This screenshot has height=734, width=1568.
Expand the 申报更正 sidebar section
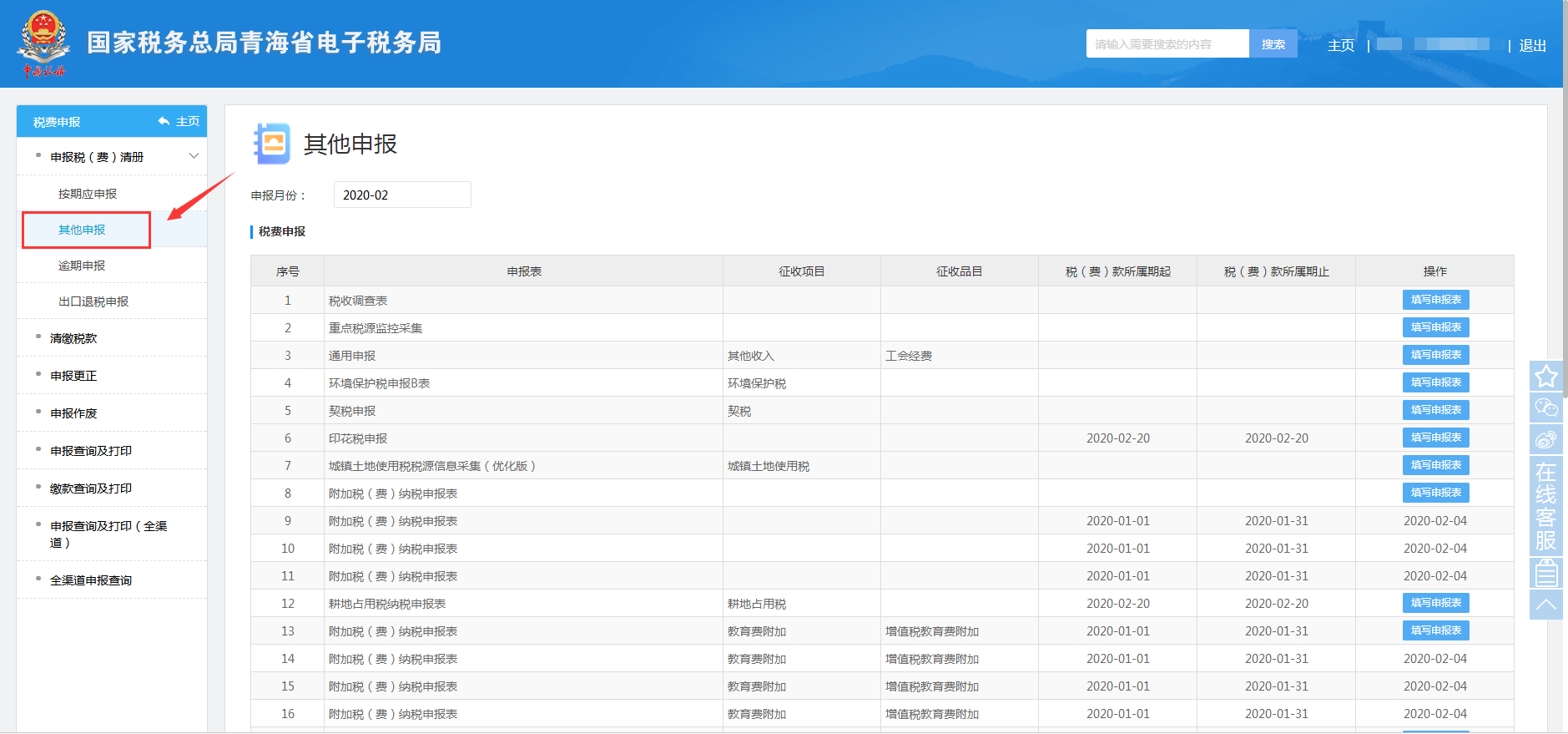73,376
